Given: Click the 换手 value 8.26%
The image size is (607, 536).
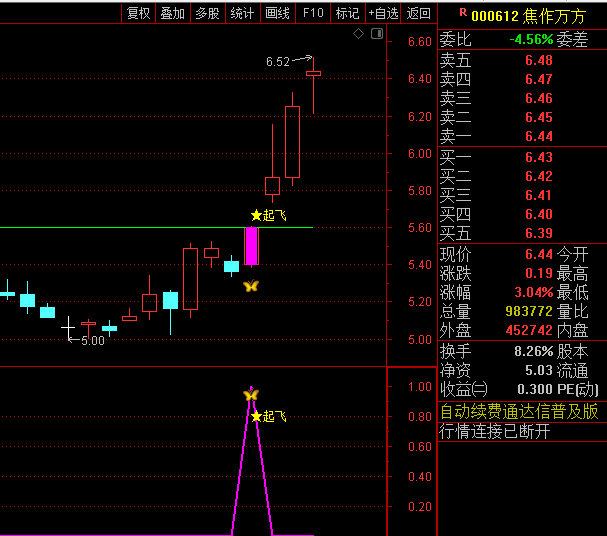Looking at the screenshot, I should pos(533,351).
